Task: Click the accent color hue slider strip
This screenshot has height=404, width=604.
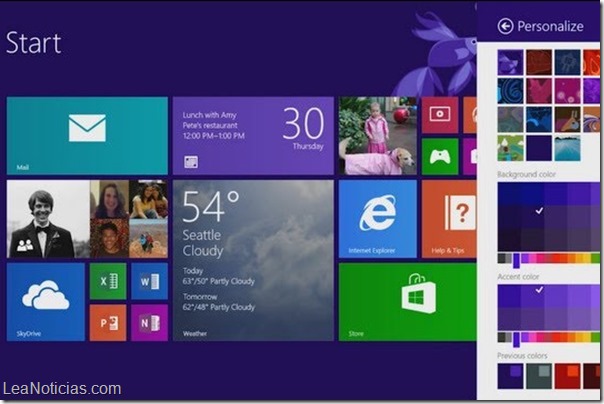Action: coord(549,337)
